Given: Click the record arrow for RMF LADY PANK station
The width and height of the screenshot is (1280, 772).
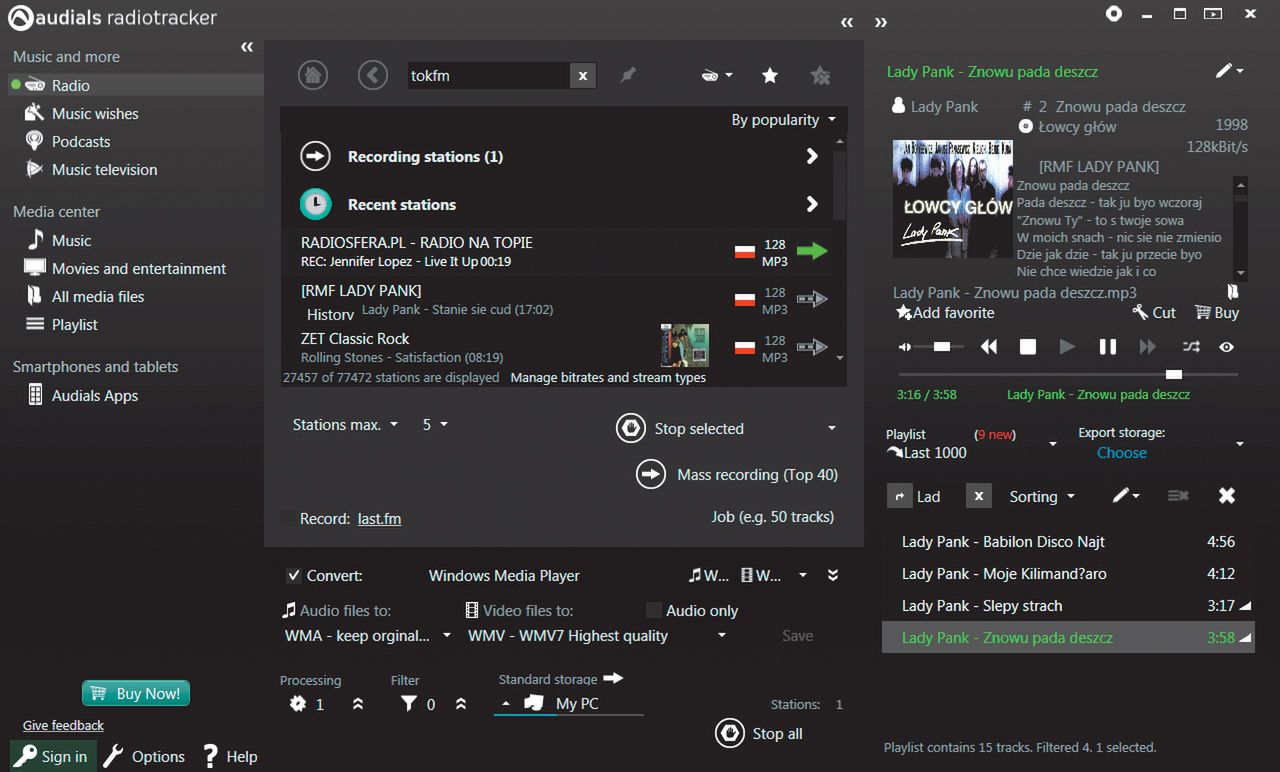Looking at the screenshot, I should coord(812,299).
